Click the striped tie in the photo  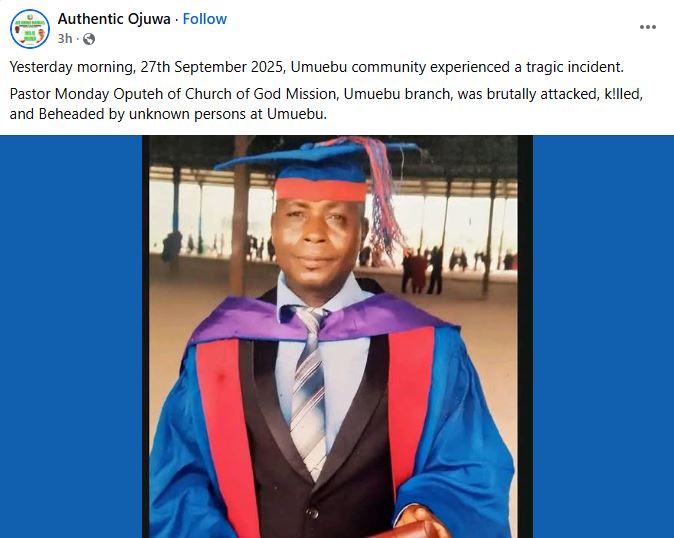[x=308, y=389]
